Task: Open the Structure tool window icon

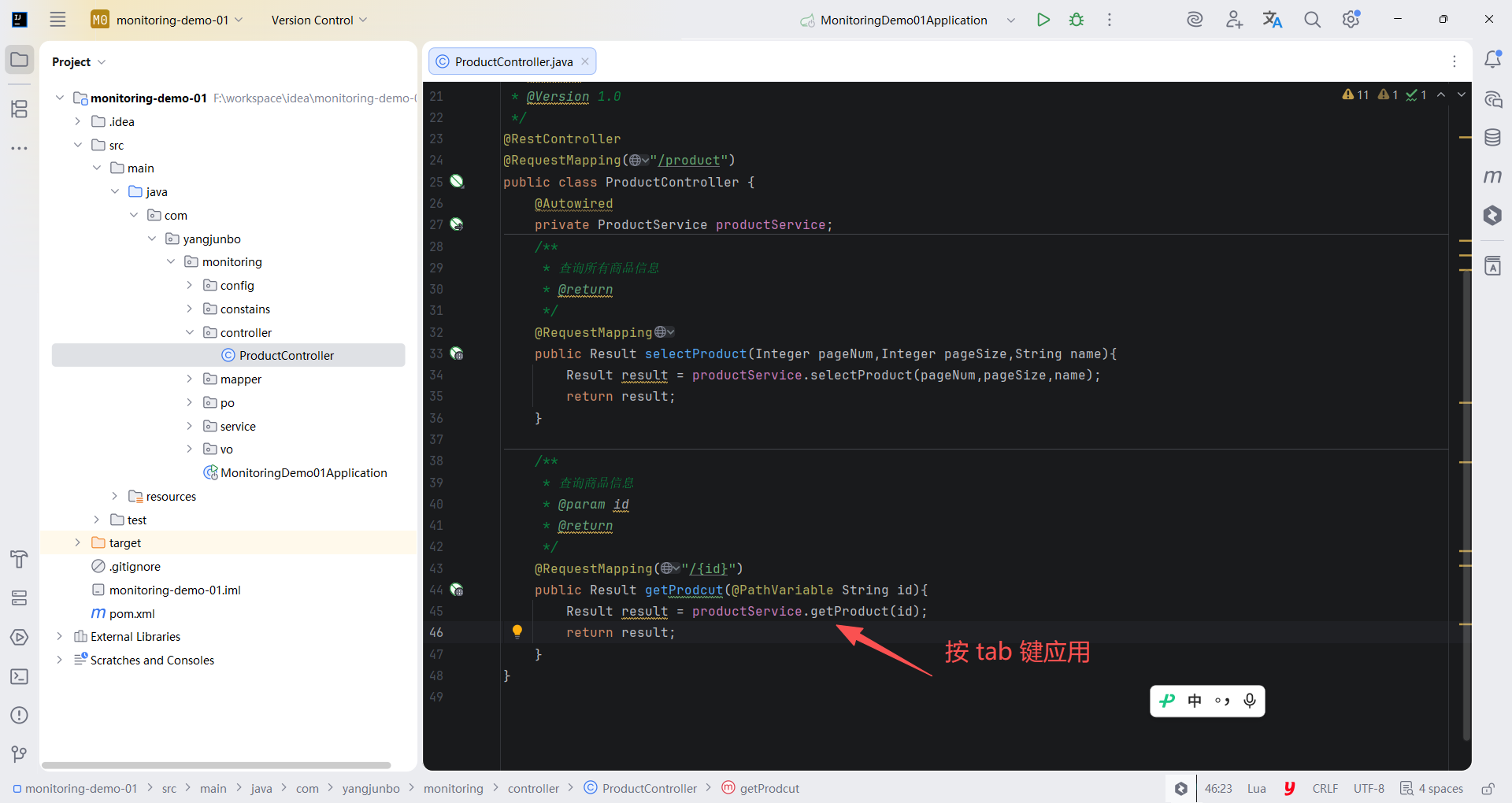Action: [x=20, y=109]
